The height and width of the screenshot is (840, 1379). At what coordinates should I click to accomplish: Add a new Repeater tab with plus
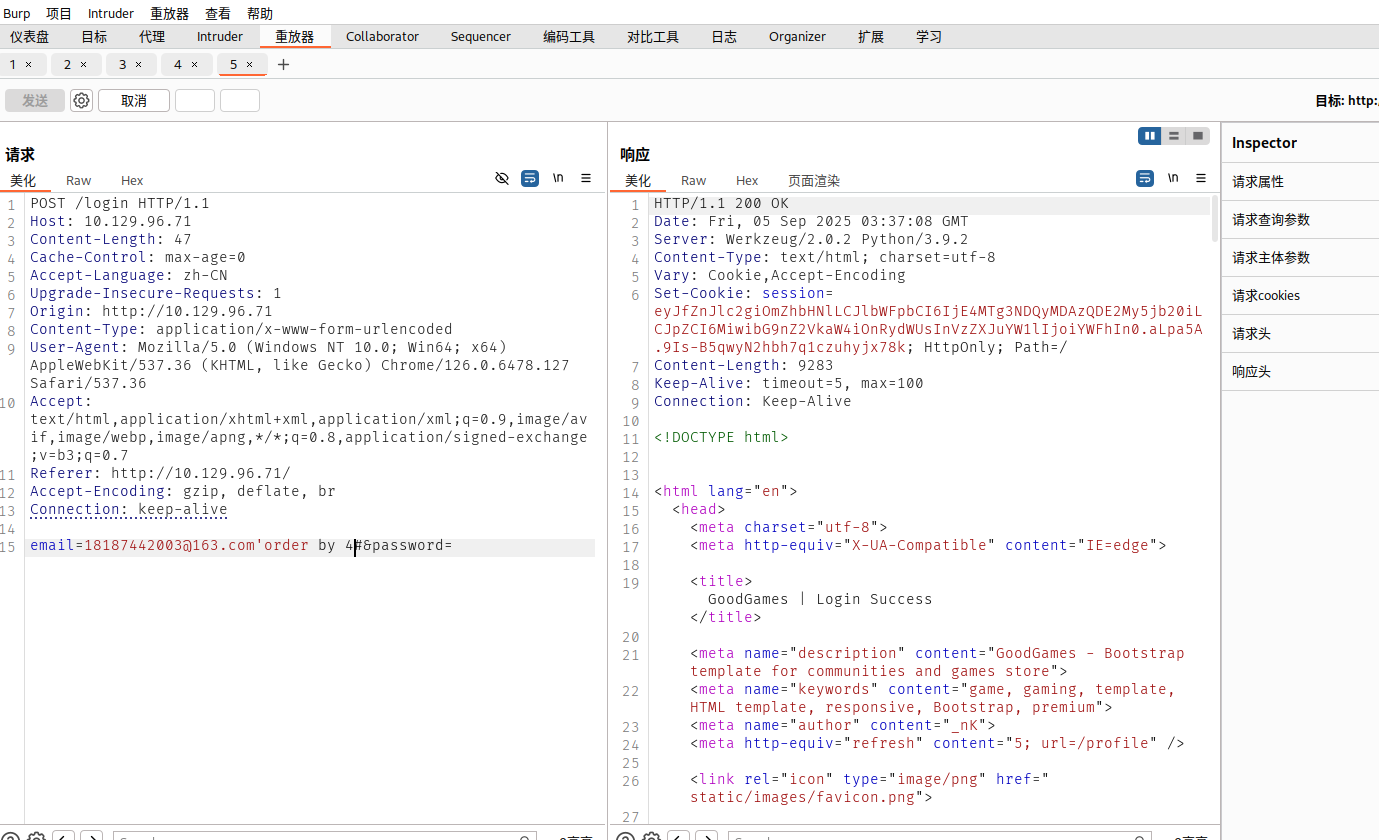(283, 65)
